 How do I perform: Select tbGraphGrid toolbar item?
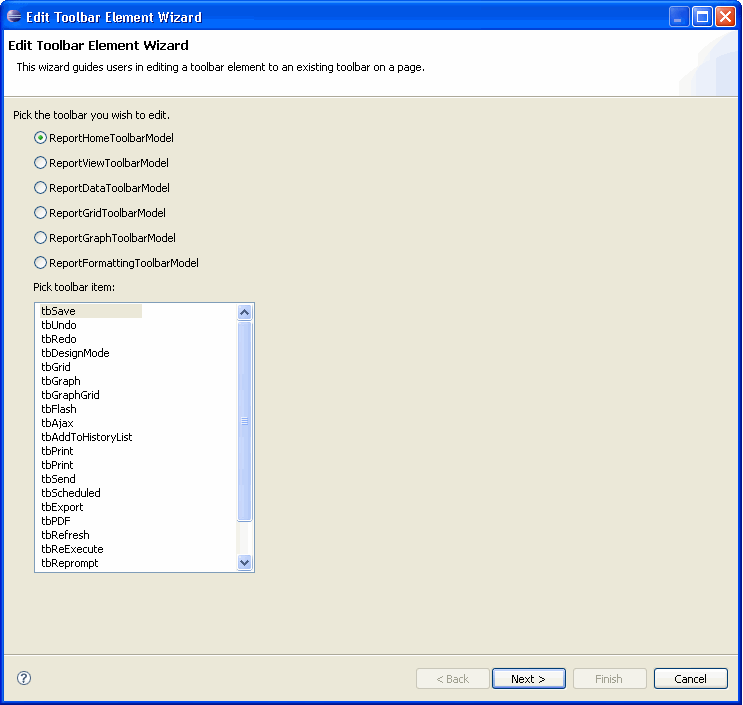tap(70, 395)
